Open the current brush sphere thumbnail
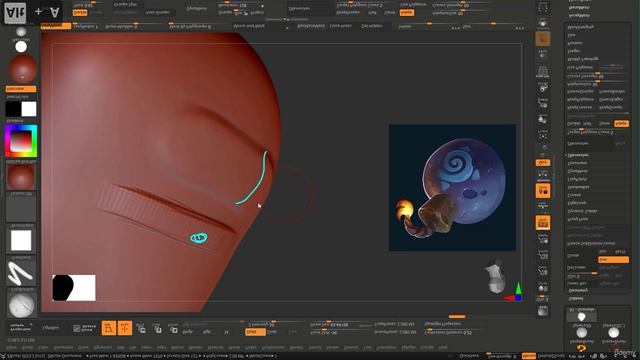This screenshot has width=640, height=360. [x=21, y=305]
